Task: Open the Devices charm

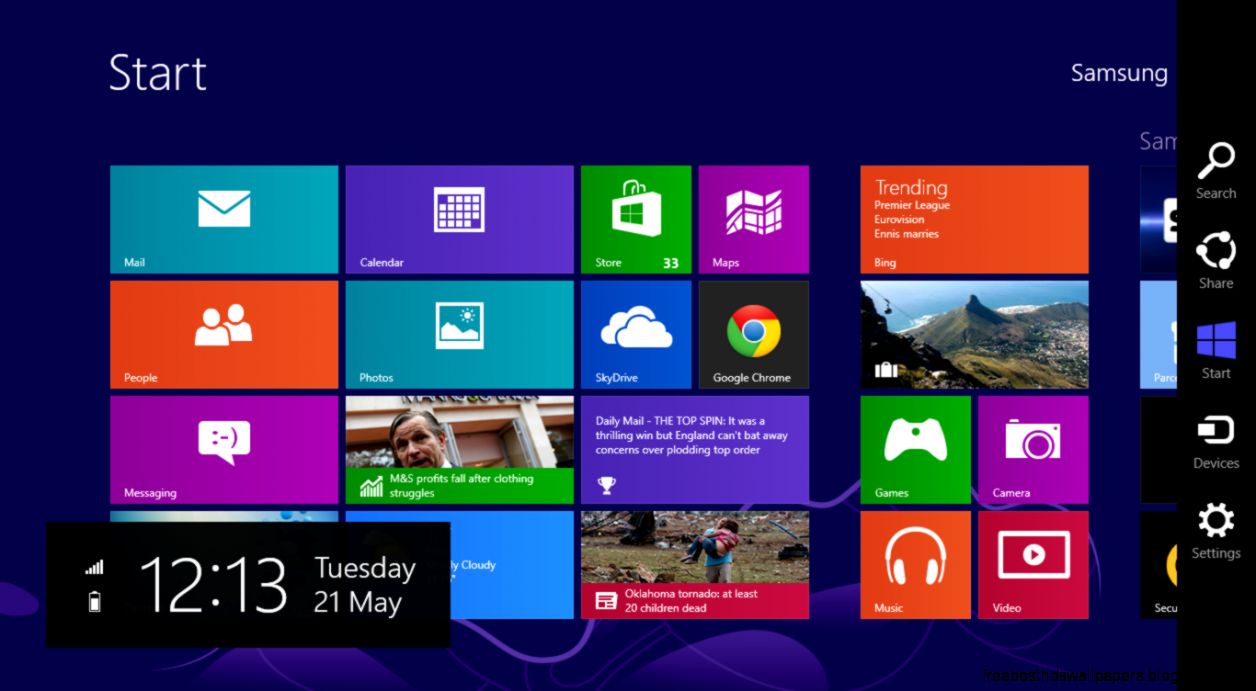Action: pyautogui.click(x=1216, y=441)
